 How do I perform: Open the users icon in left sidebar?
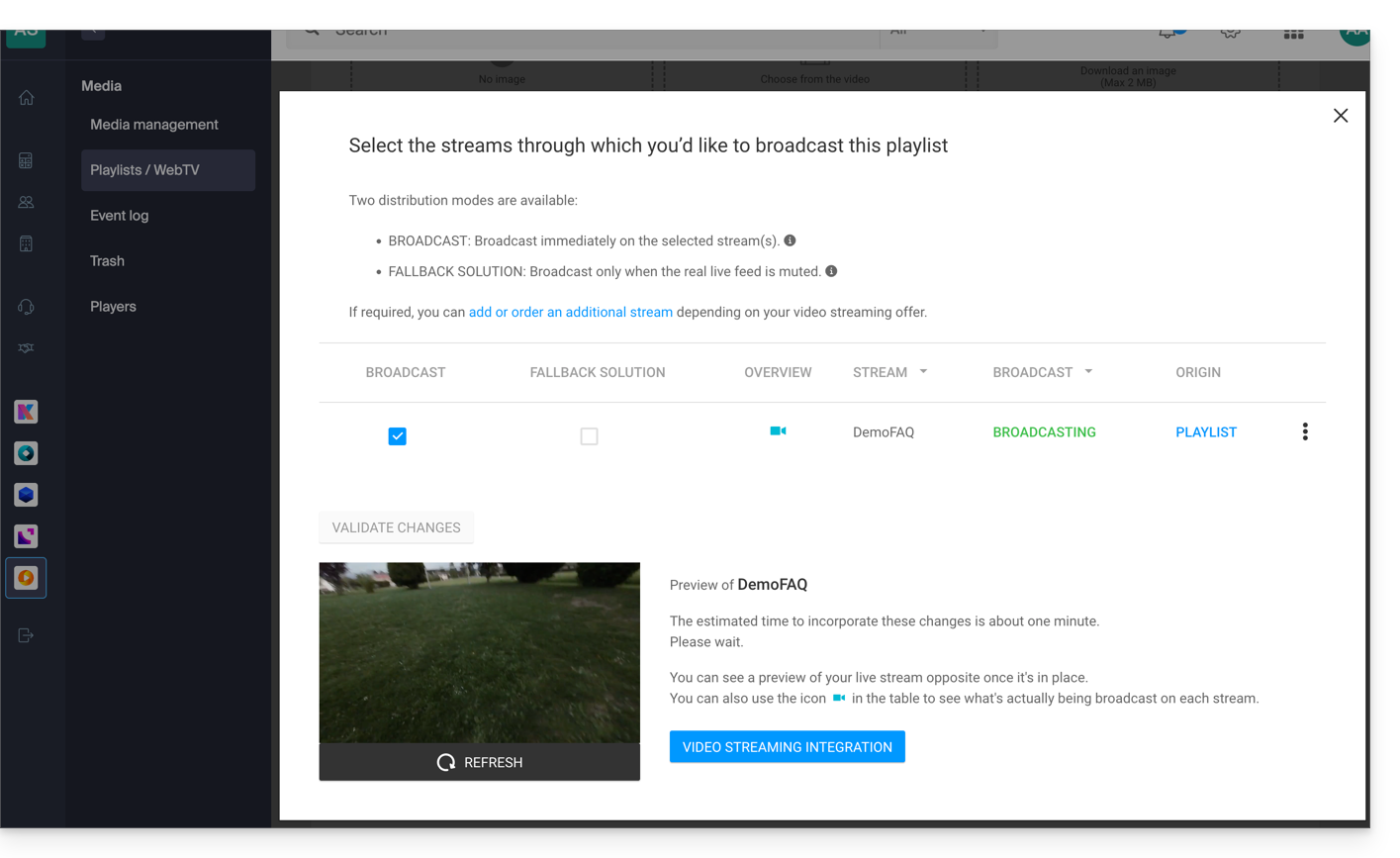(27, 202)
